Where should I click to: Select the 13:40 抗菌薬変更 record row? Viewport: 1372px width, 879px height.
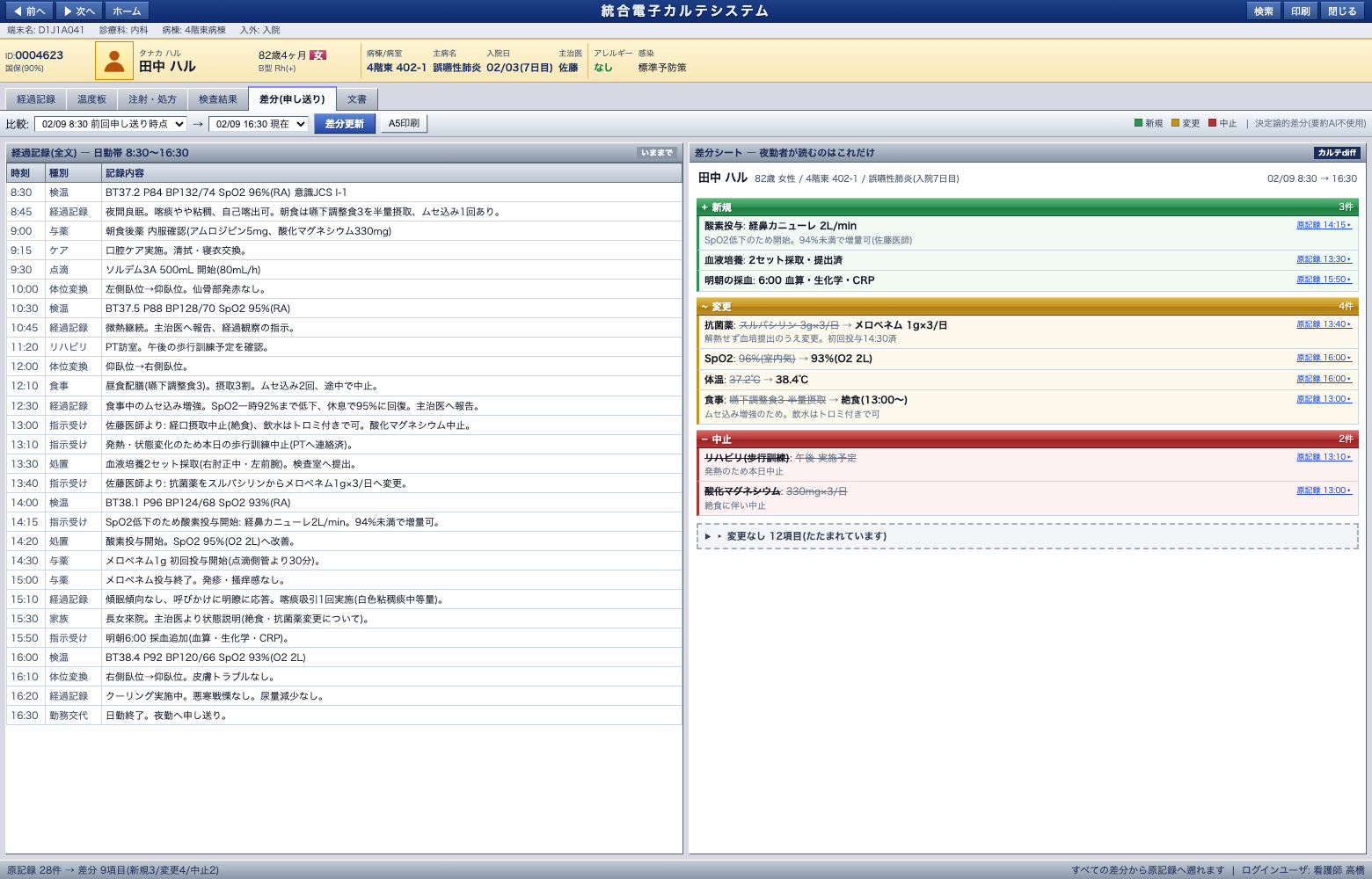coord(344,483)
